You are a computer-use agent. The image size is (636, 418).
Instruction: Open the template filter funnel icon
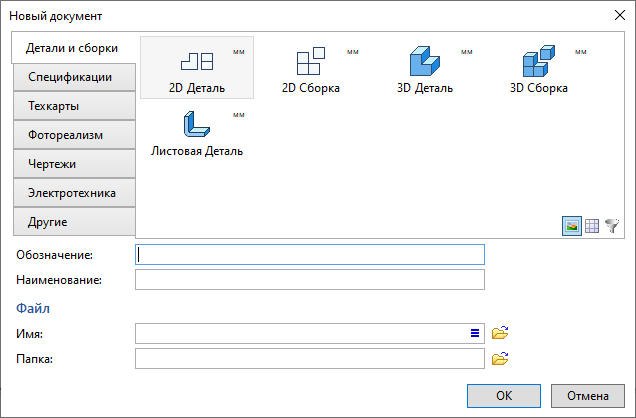coord(612,226)
